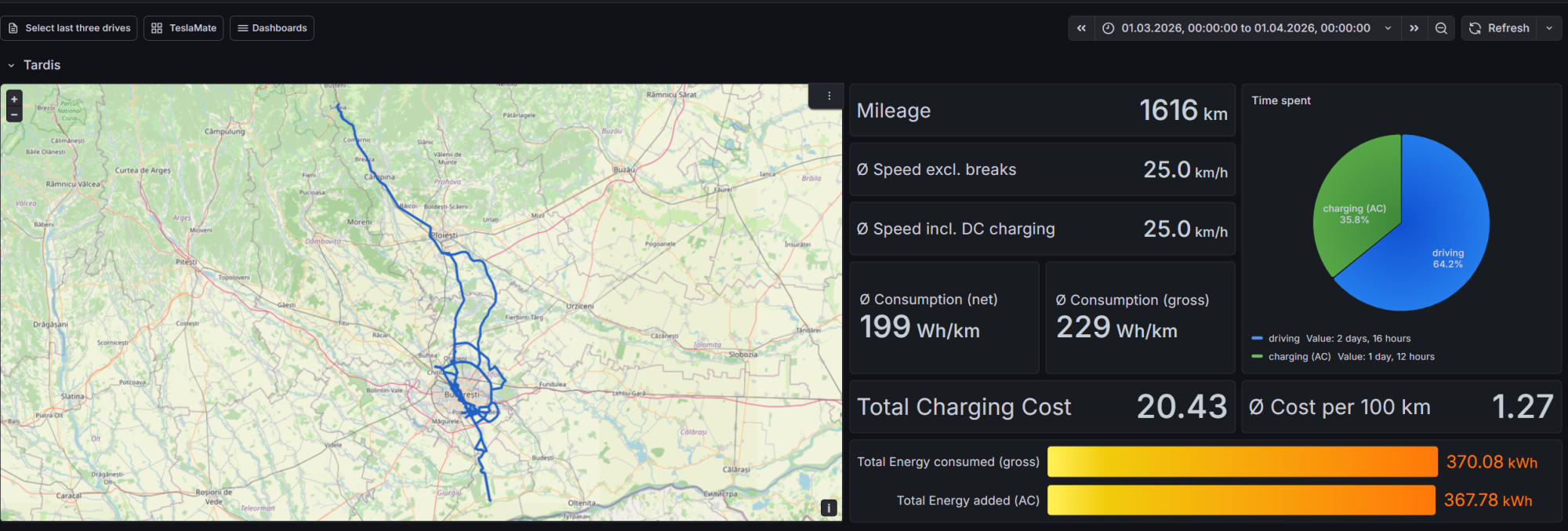Shift time range backward

(x=1081, y=28)
